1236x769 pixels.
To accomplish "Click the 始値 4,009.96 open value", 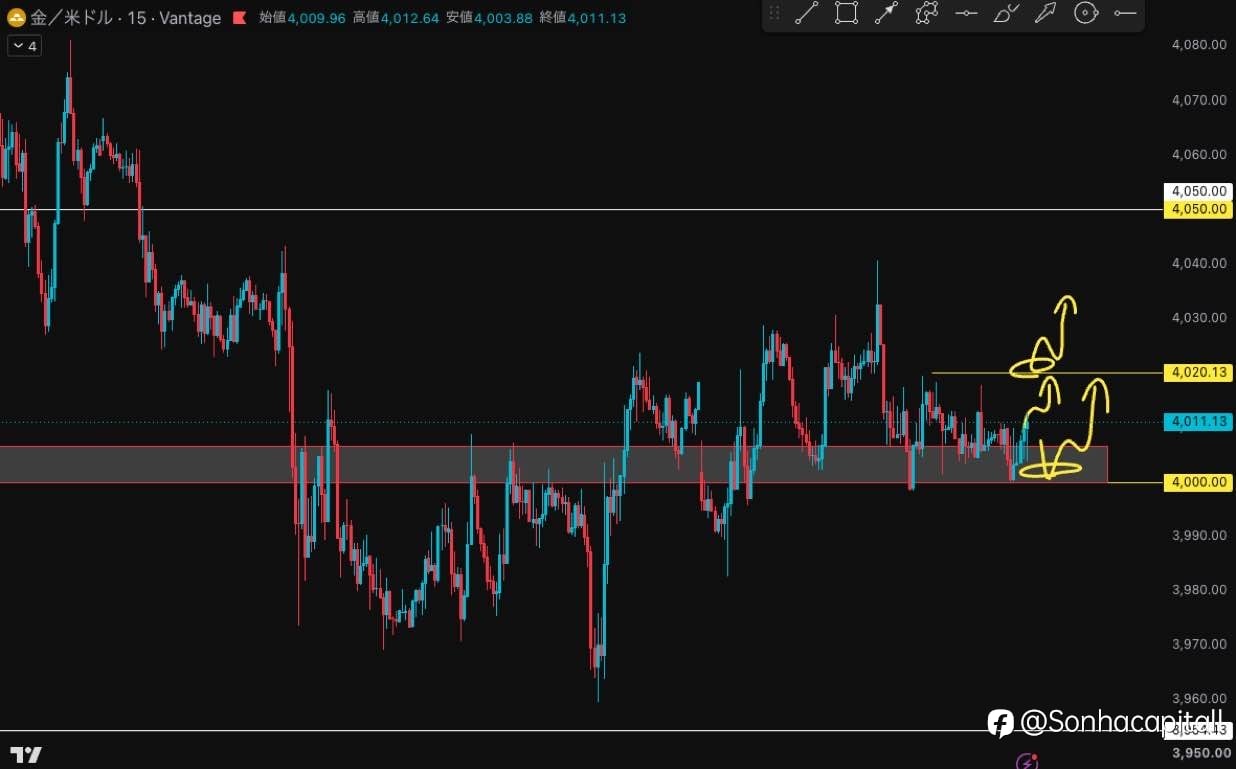I will pyautogui.click(x=302, y=18).
